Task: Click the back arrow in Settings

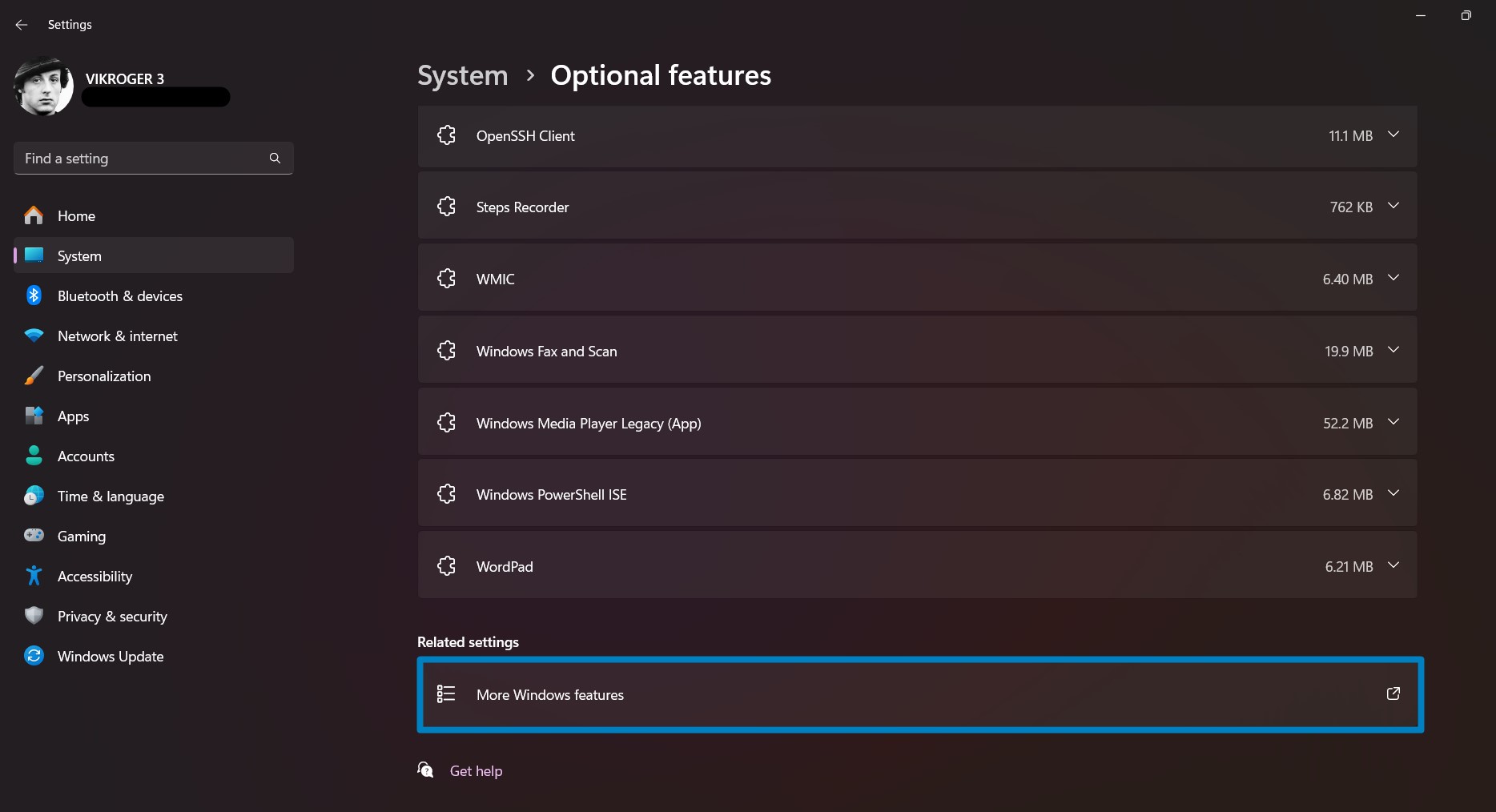Action: 22,25
